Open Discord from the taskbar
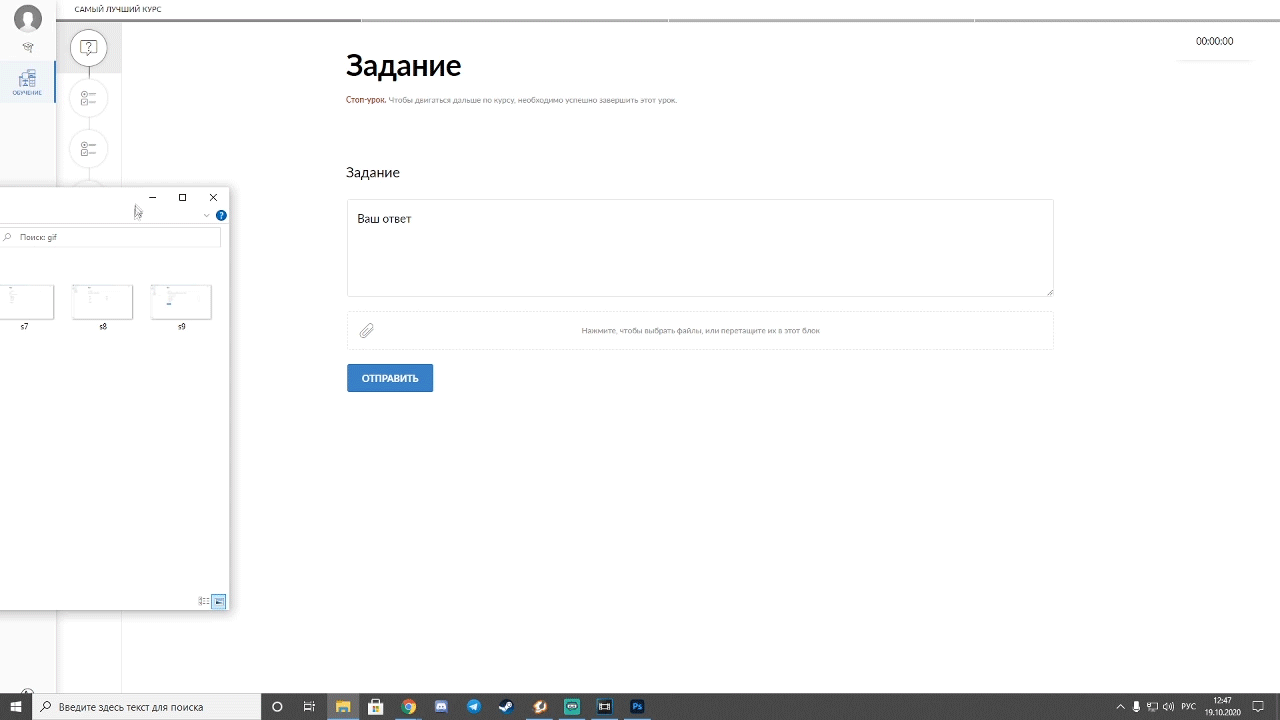This screenshot has width=1280, height=720. tap(441, 707)
